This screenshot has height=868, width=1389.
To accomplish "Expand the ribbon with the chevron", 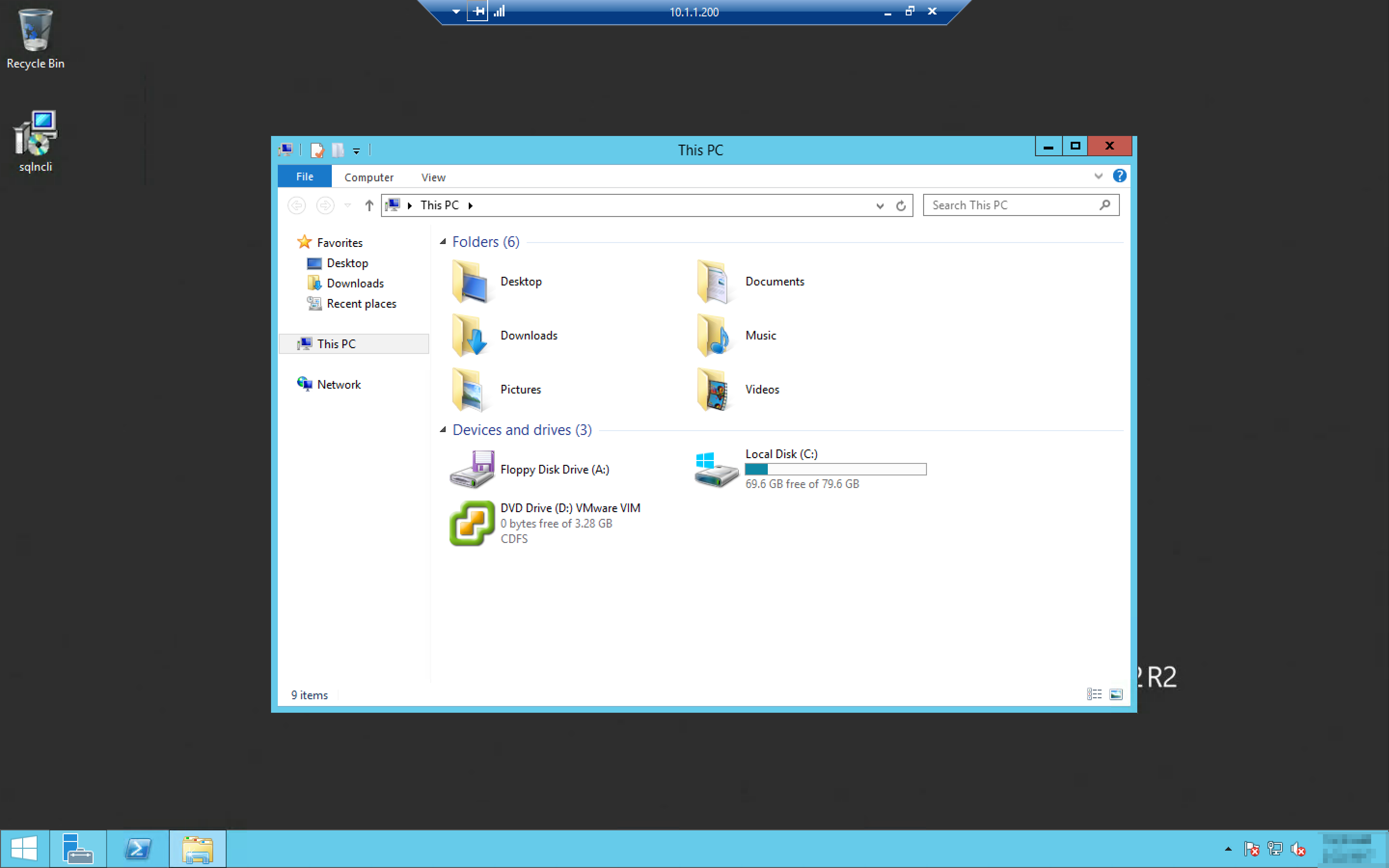I will click(x=1098, y=176).
